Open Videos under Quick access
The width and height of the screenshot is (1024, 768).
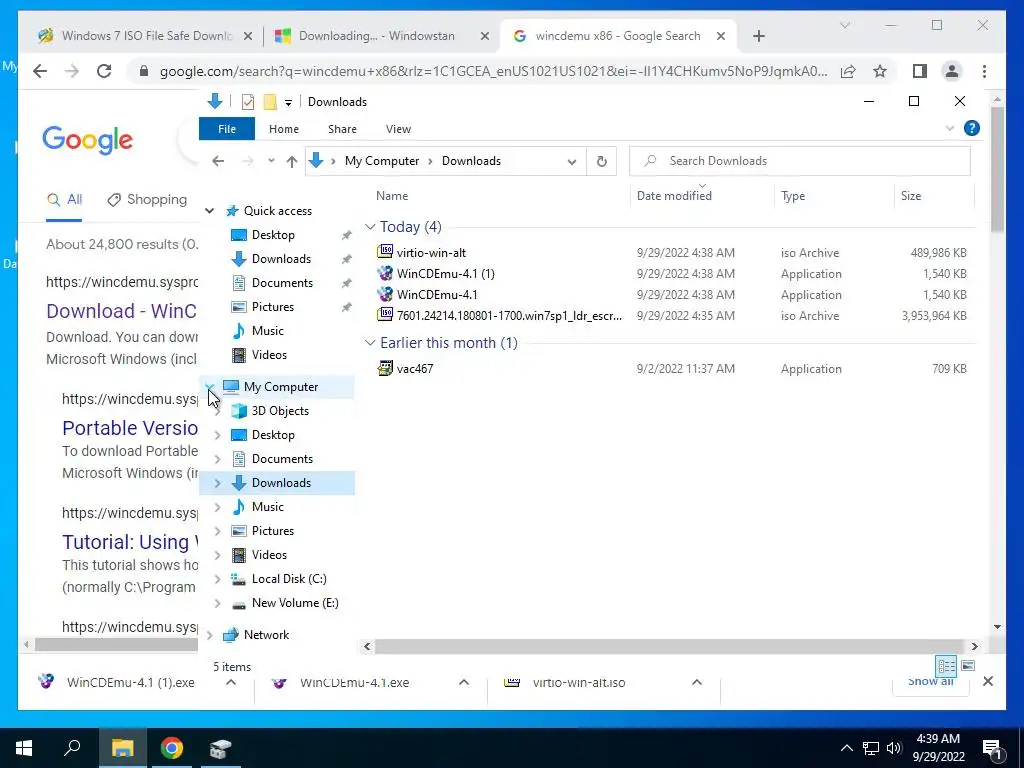click(269, 355)
